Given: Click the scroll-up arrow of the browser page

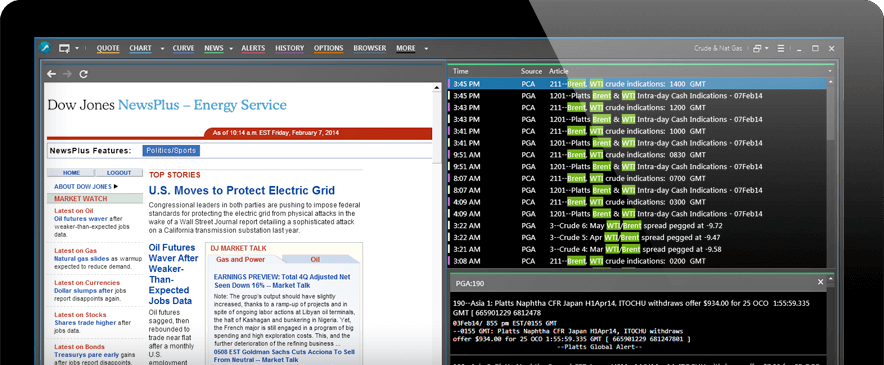Looking at the screenshot, I should (x=437, y=87).
